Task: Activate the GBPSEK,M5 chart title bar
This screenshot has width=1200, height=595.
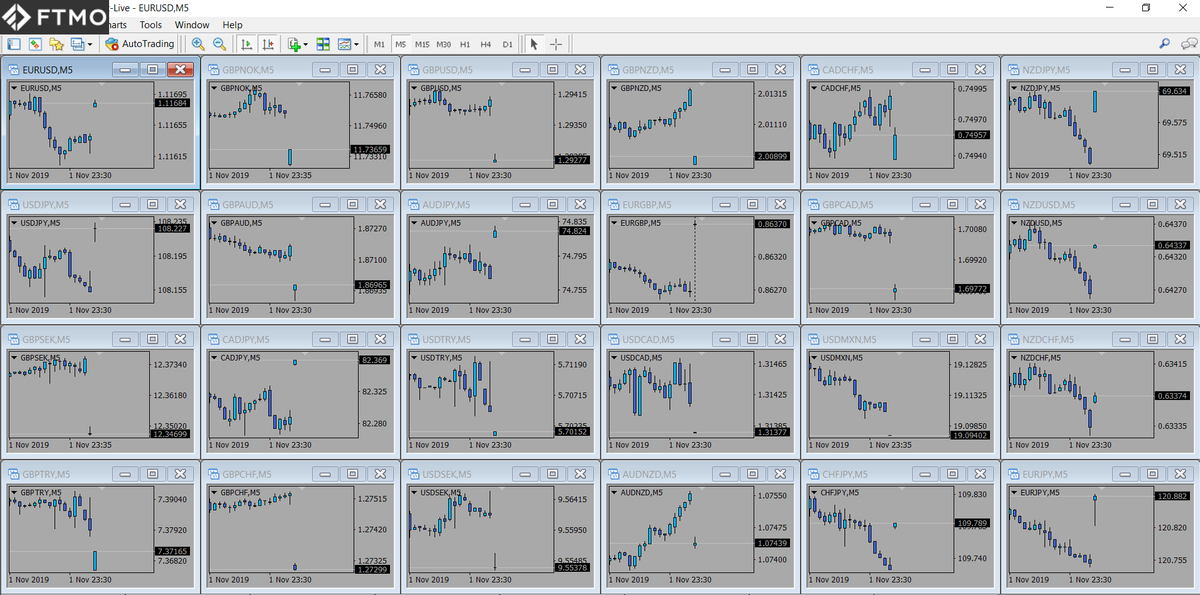Action: coord(100,339)
